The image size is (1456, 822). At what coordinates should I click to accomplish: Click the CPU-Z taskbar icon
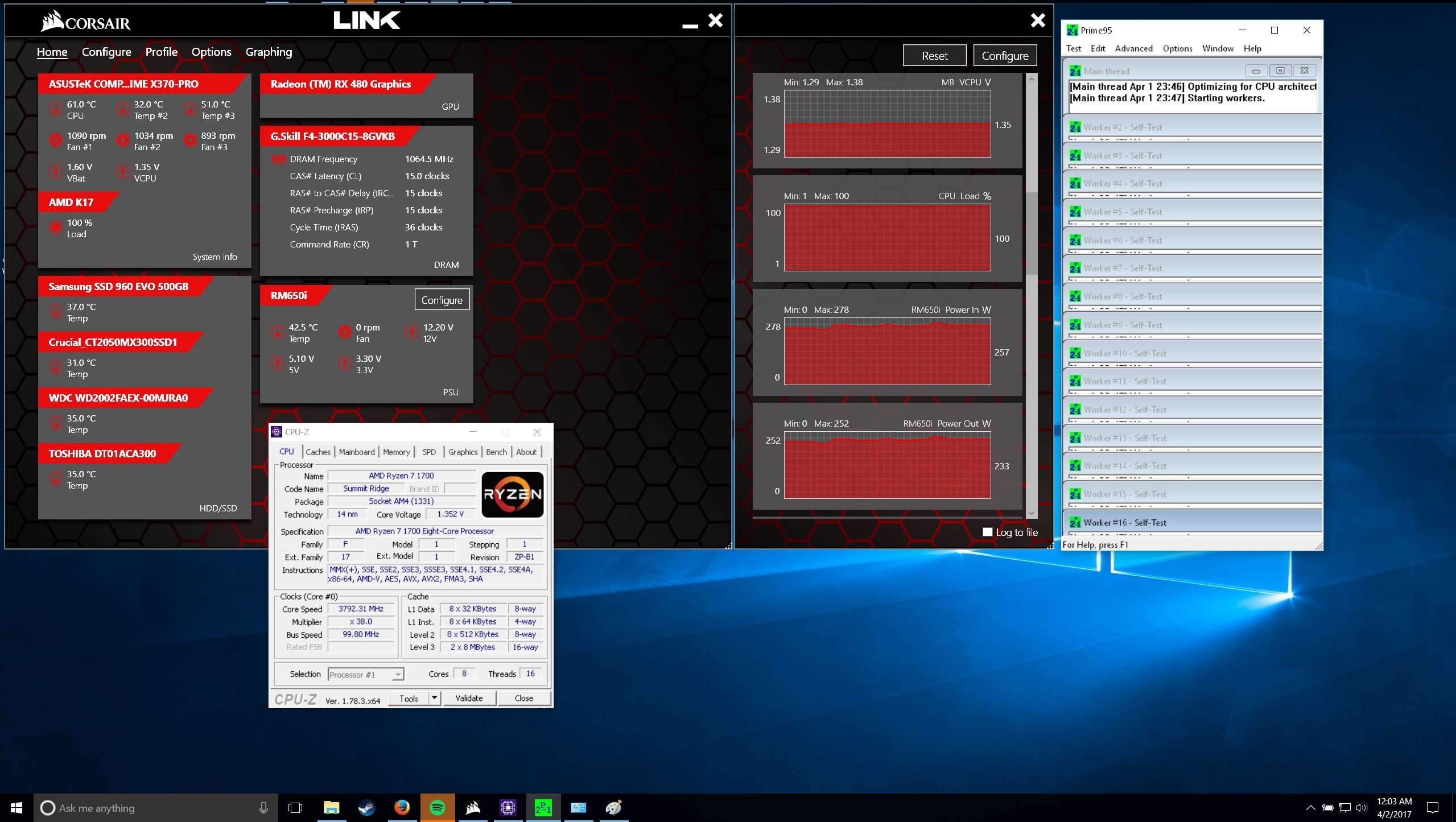click(x=508, y=808)
